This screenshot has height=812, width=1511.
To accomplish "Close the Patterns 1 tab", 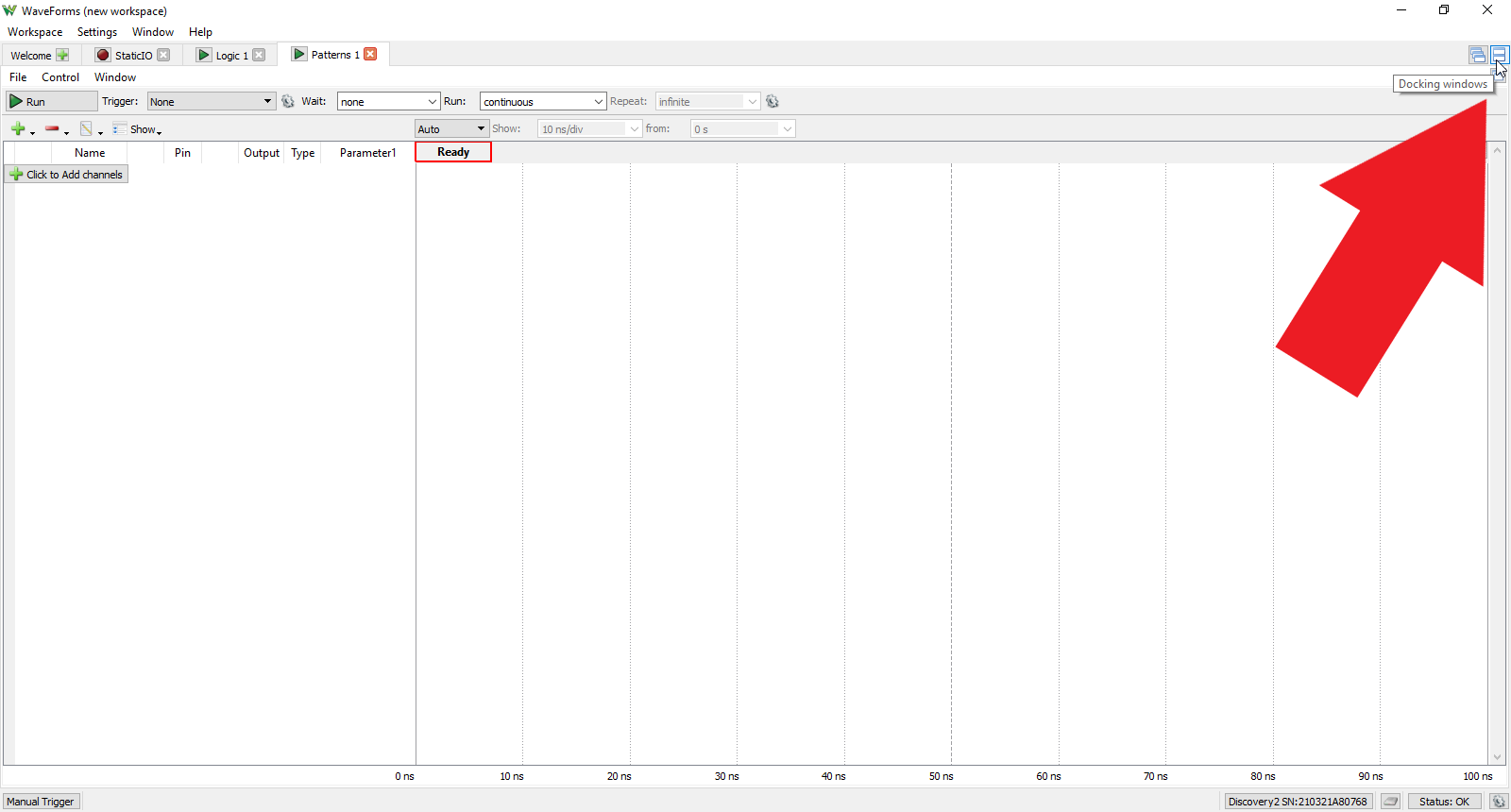I will click(x=370, y=54).
